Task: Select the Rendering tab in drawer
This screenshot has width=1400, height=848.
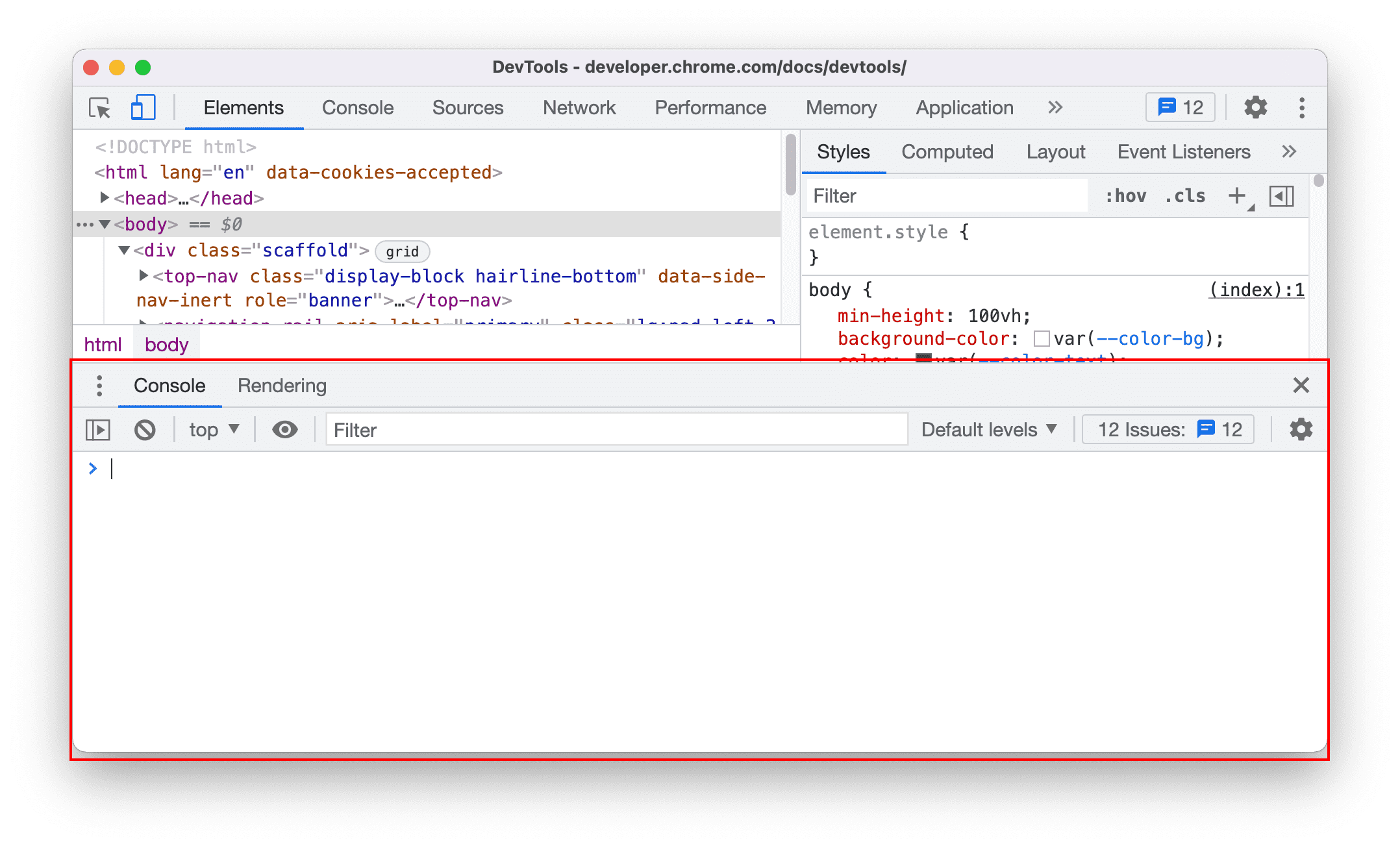Action: click(x=283, y=385)
